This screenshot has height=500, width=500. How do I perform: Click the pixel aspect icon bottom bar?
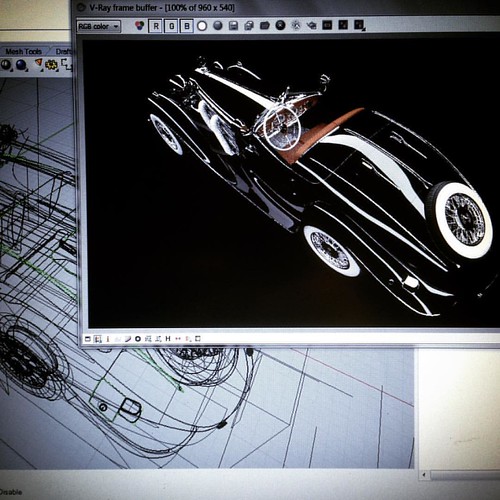188,339
